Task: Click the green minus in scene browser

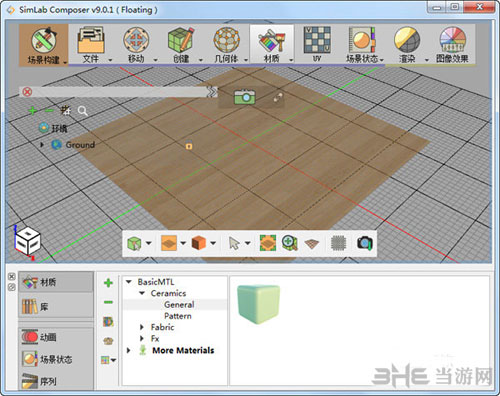Action: 49,110
